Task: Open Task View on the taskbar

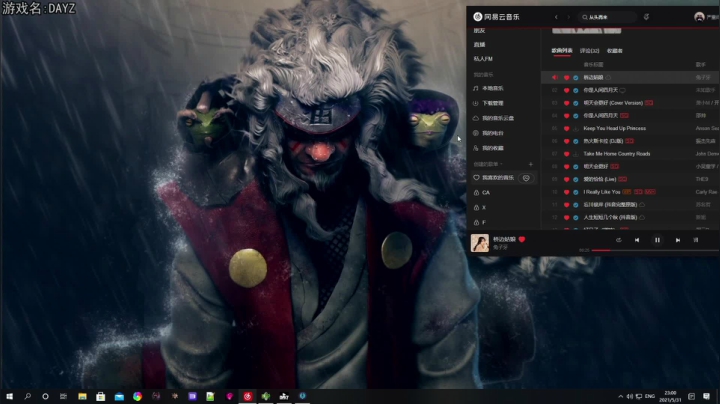Action: tap(63, 396)
